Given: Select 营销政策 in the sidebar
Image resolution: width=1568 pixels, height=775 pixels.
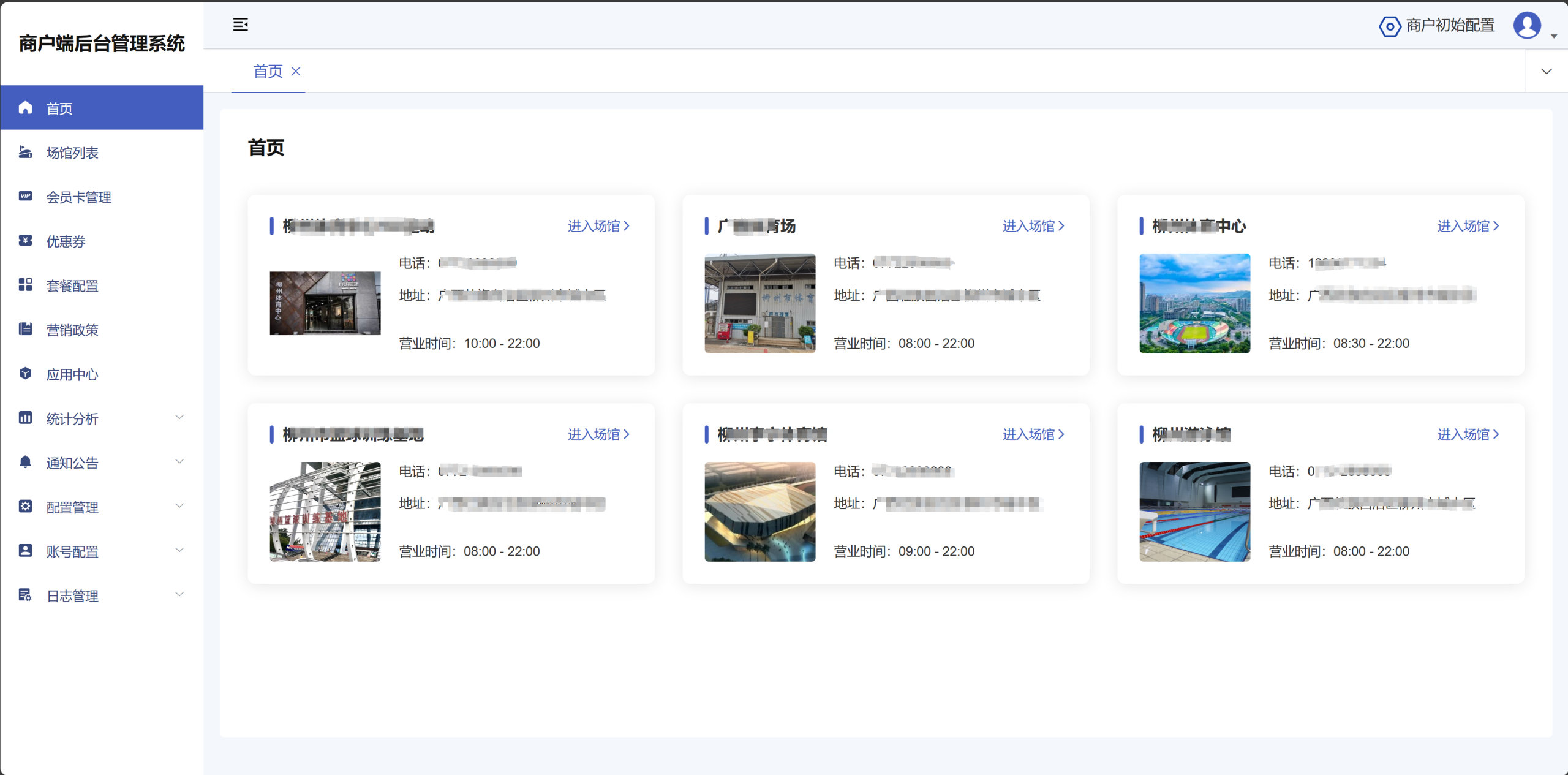Looking at the screenshot, I should click(72, 330).
